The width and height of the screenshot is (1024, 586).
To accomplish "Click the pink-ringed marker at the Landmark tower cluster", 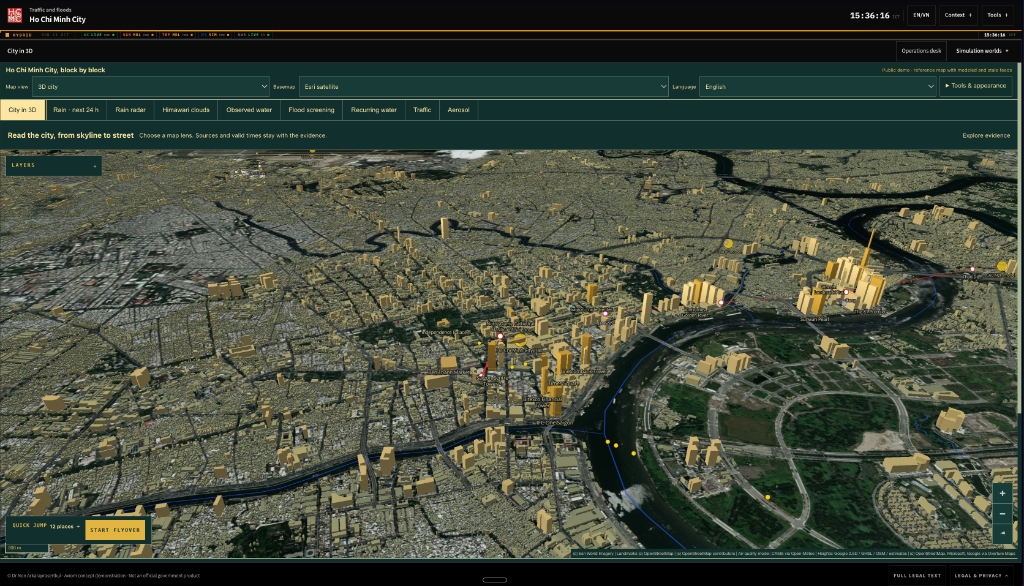I will coord(846,292).
